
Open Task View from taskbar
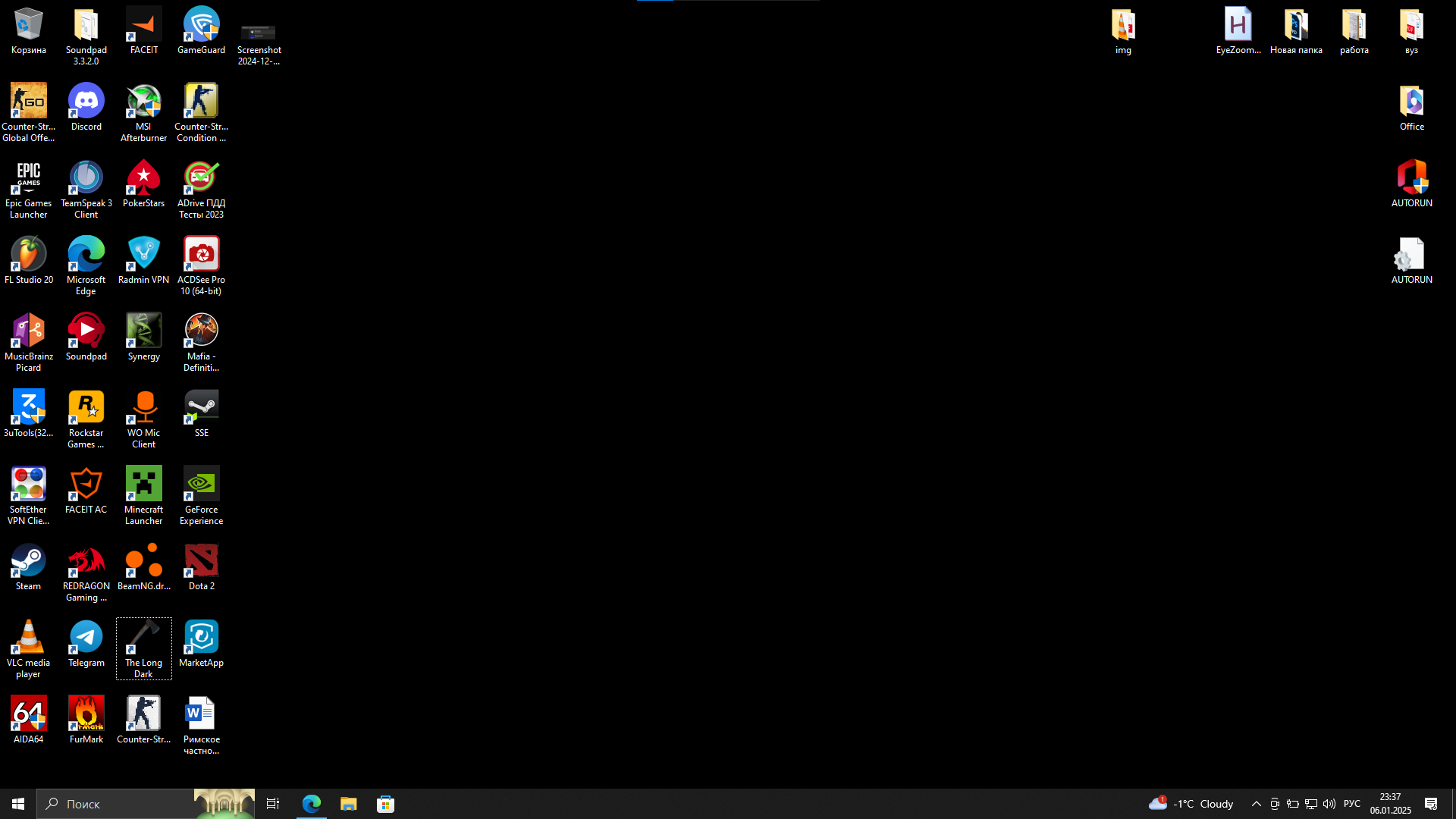tap(273, 804)
